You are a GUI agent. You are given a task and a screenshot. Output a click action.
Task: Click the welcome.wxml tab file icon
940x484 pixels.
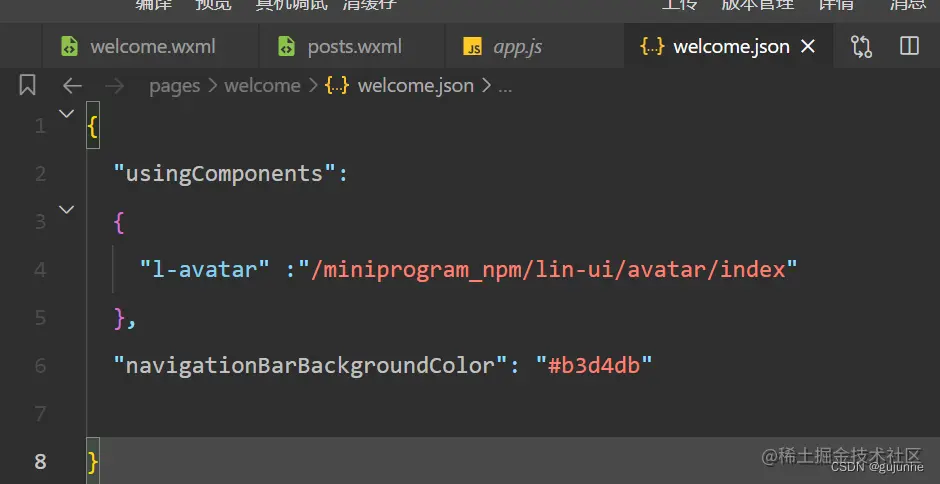pyautogui.click(x=70, y=46)
